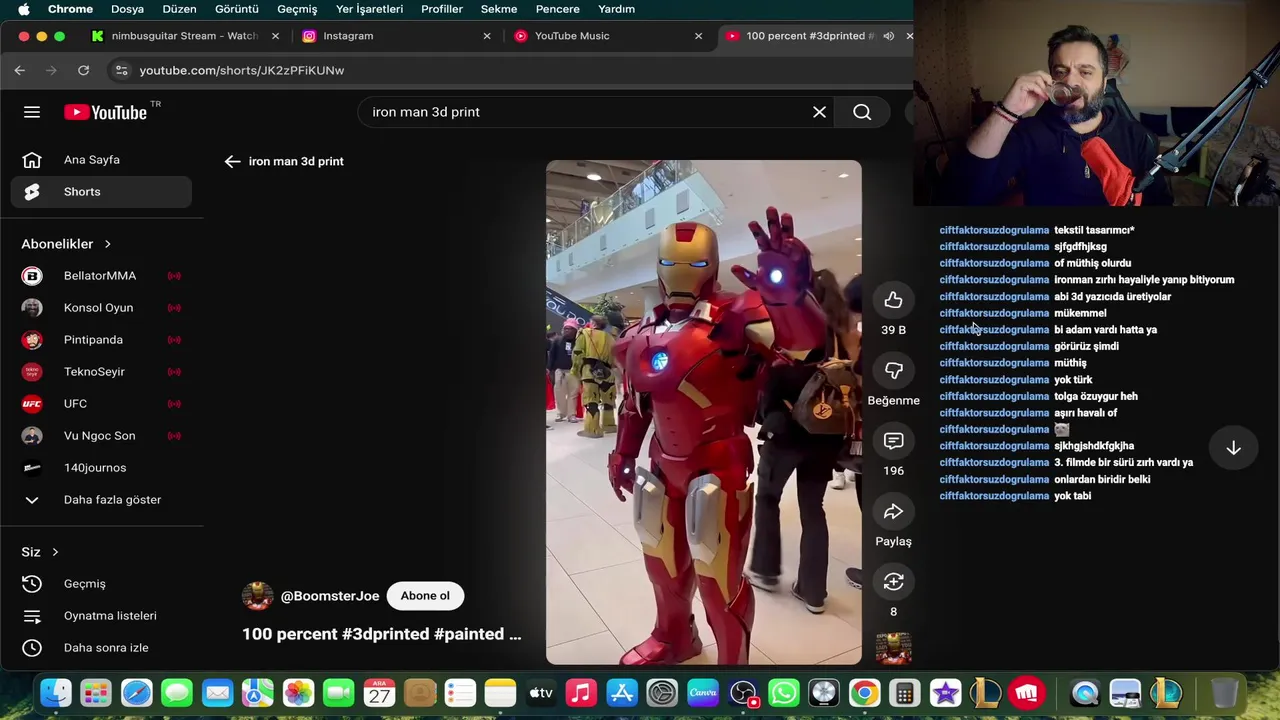Jump to newest chat with down arrow
The width and height of the screenshot is (1280, 720).
click(1233, 448)
